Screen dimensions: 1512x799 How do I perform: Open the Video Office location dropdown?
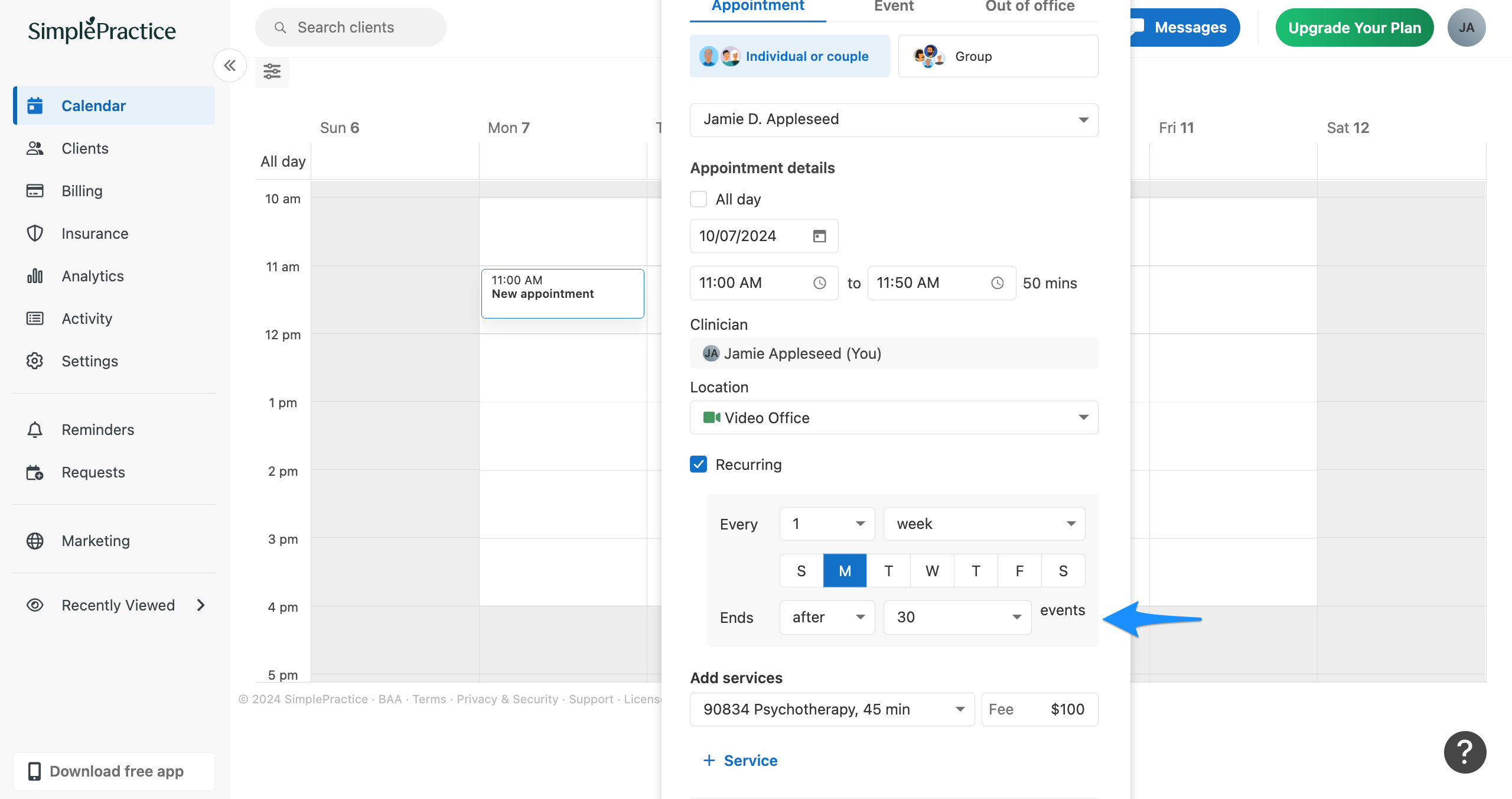click(x=1084, y=417)
